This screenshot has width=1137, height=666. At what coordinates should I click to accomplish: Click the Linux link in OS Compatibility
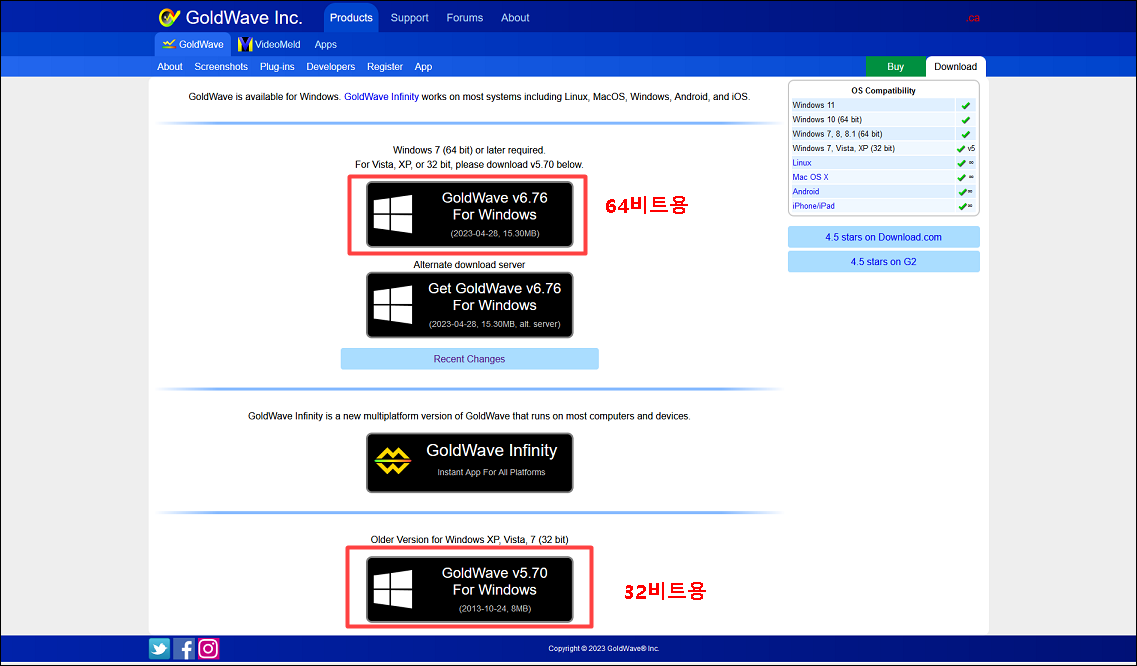click(802, 163)
